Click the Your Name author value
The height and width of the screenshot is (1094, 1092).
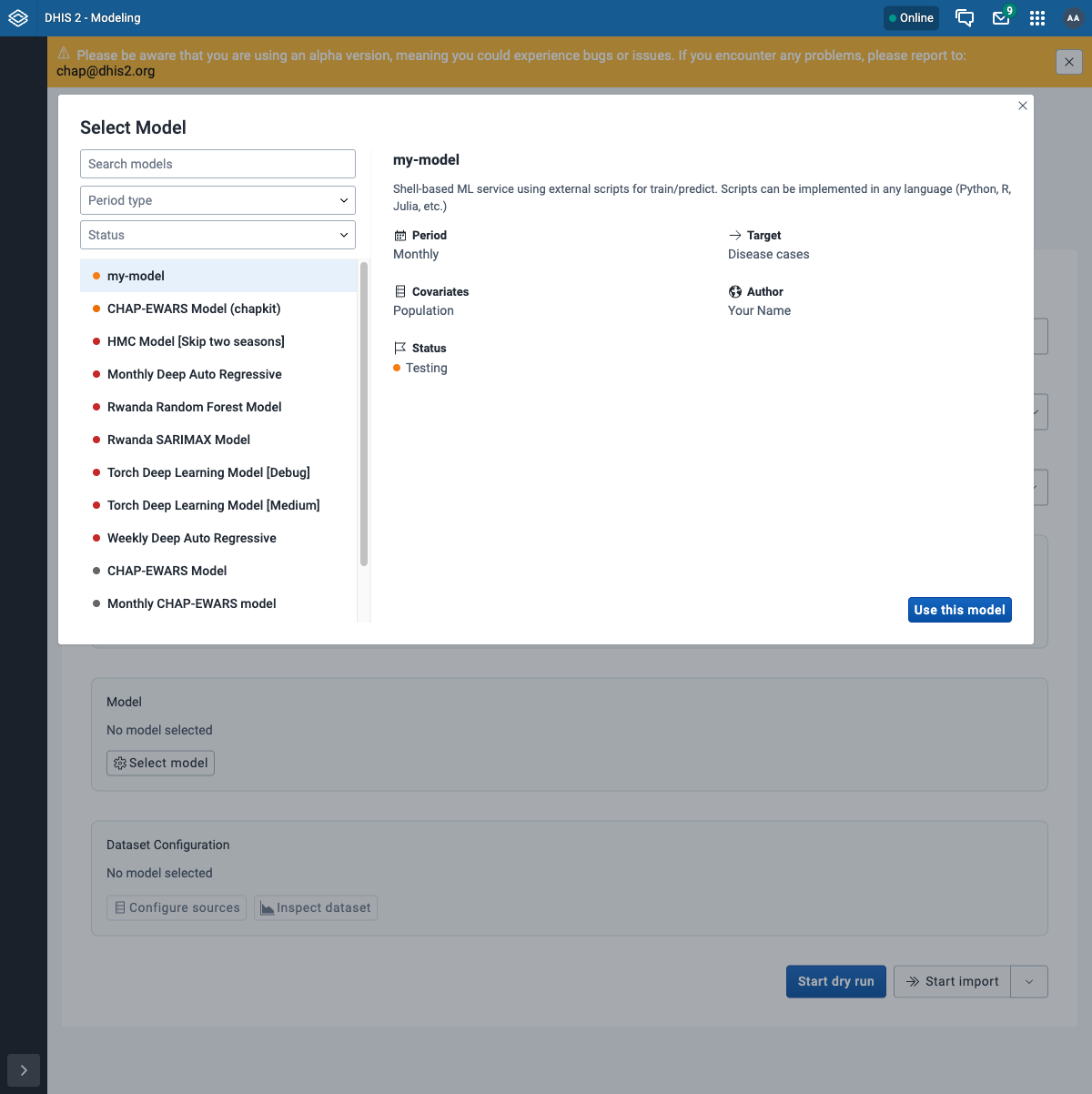pyautogui.click(x=760, y=311)
